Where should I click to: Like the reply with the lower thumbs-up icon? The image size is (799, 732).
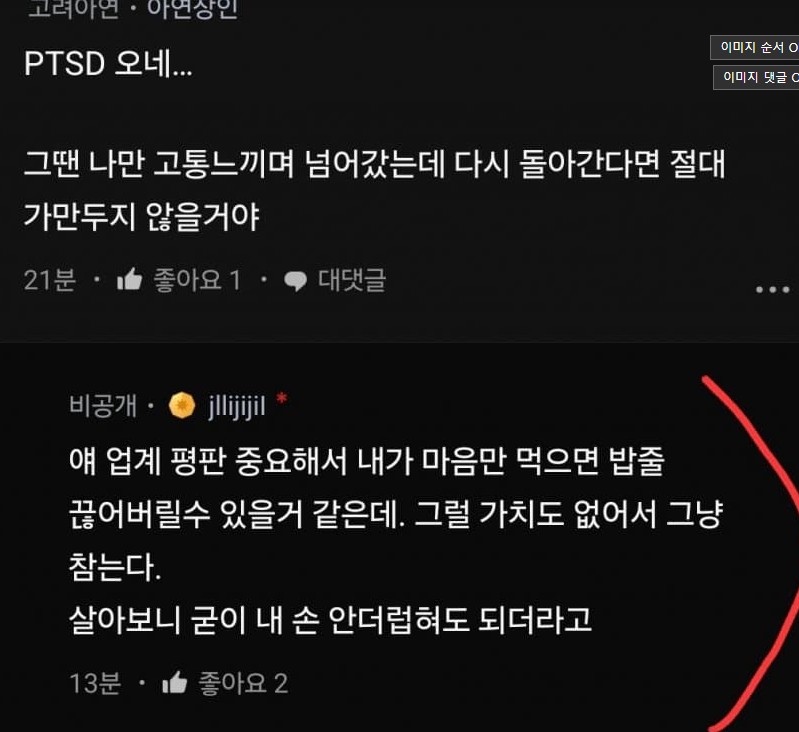pos(175,683)
